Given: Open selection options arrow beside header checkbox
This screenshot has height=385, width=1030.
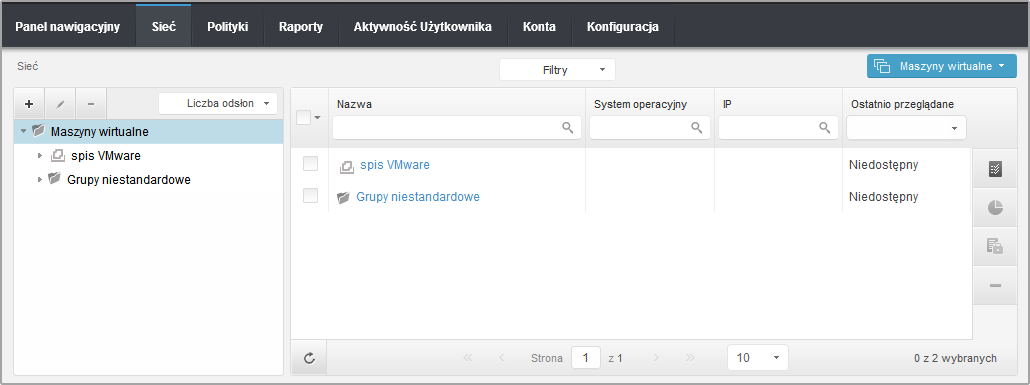Looking at the screenshot, I should pos(318,118).
